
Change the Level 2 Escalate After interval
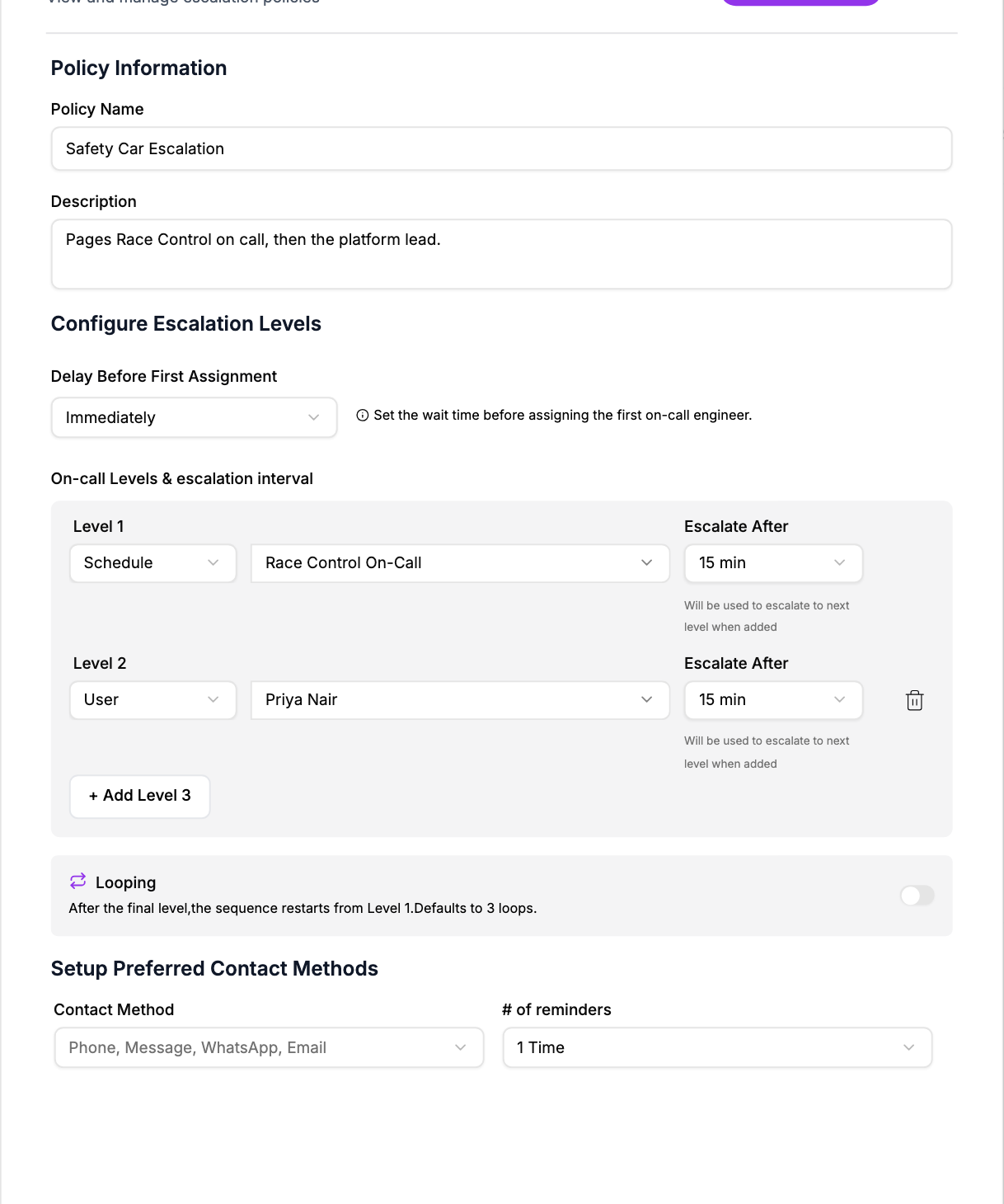(773, 700)
